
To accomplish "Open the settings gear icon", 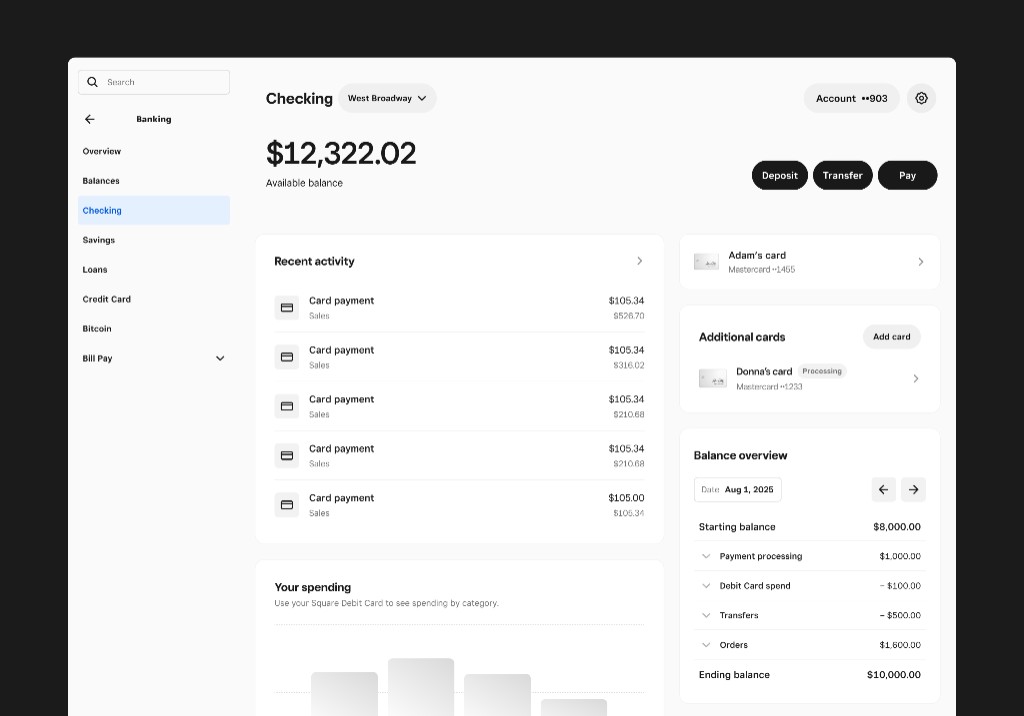I will point(921,98).
